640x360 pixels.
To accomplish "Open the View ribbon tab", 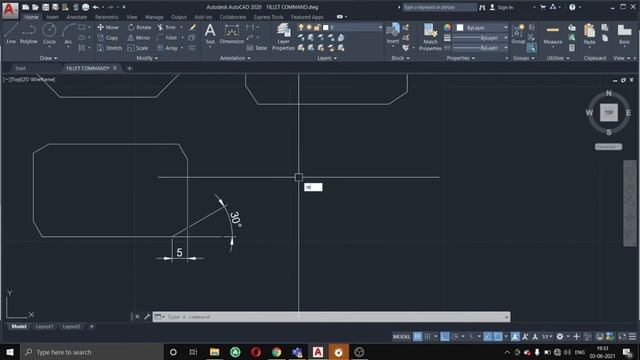I will (132, 17).
